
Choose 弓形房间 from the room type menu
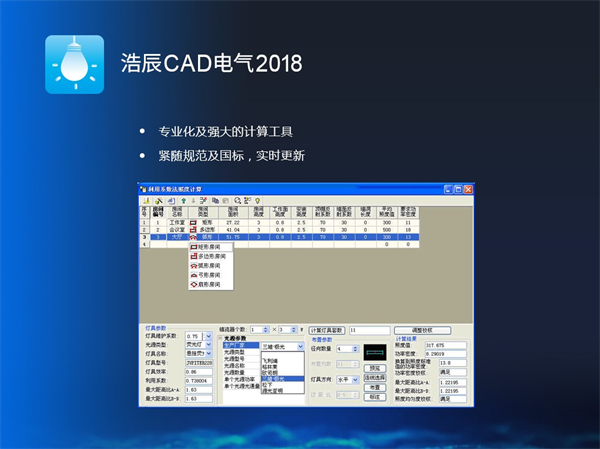[x=211, y=275]
